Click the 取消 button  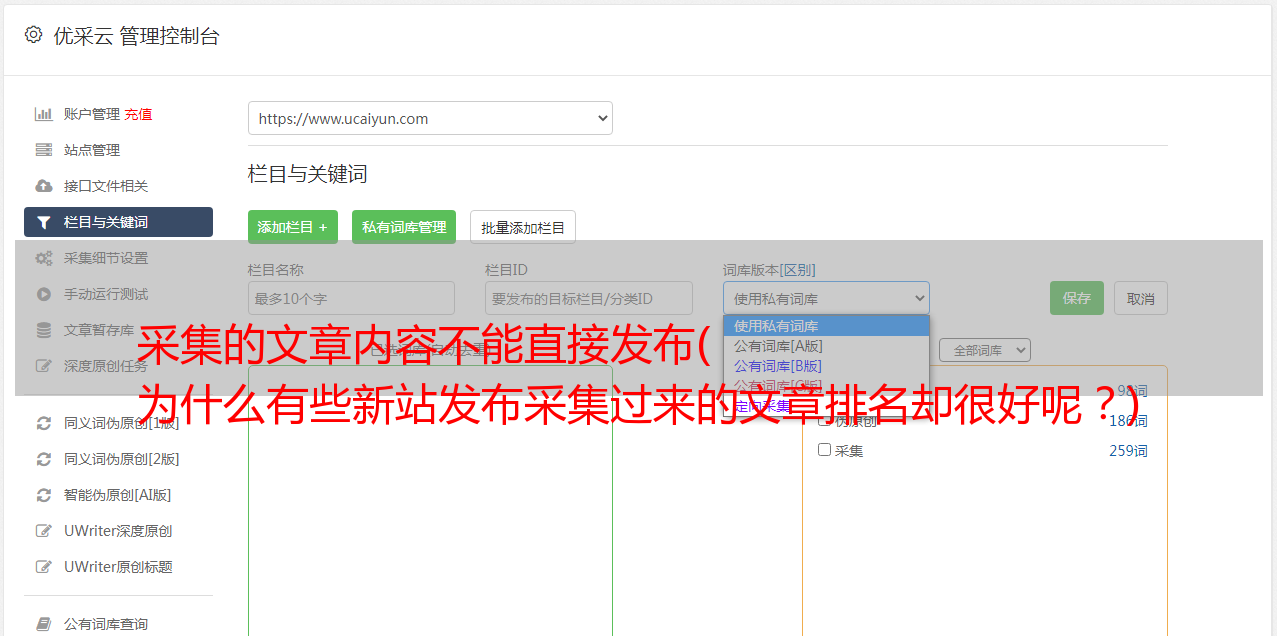tap(1141, 298)
